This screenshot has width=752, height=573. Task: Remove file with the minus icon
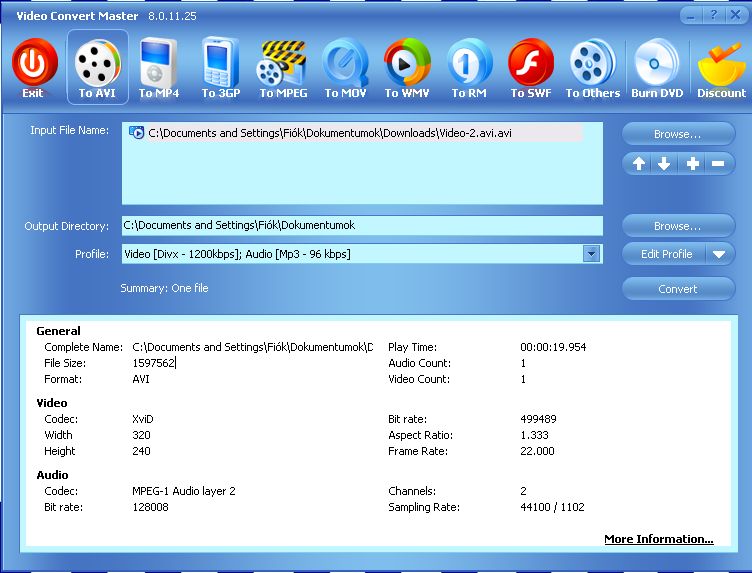coord(718,164)
